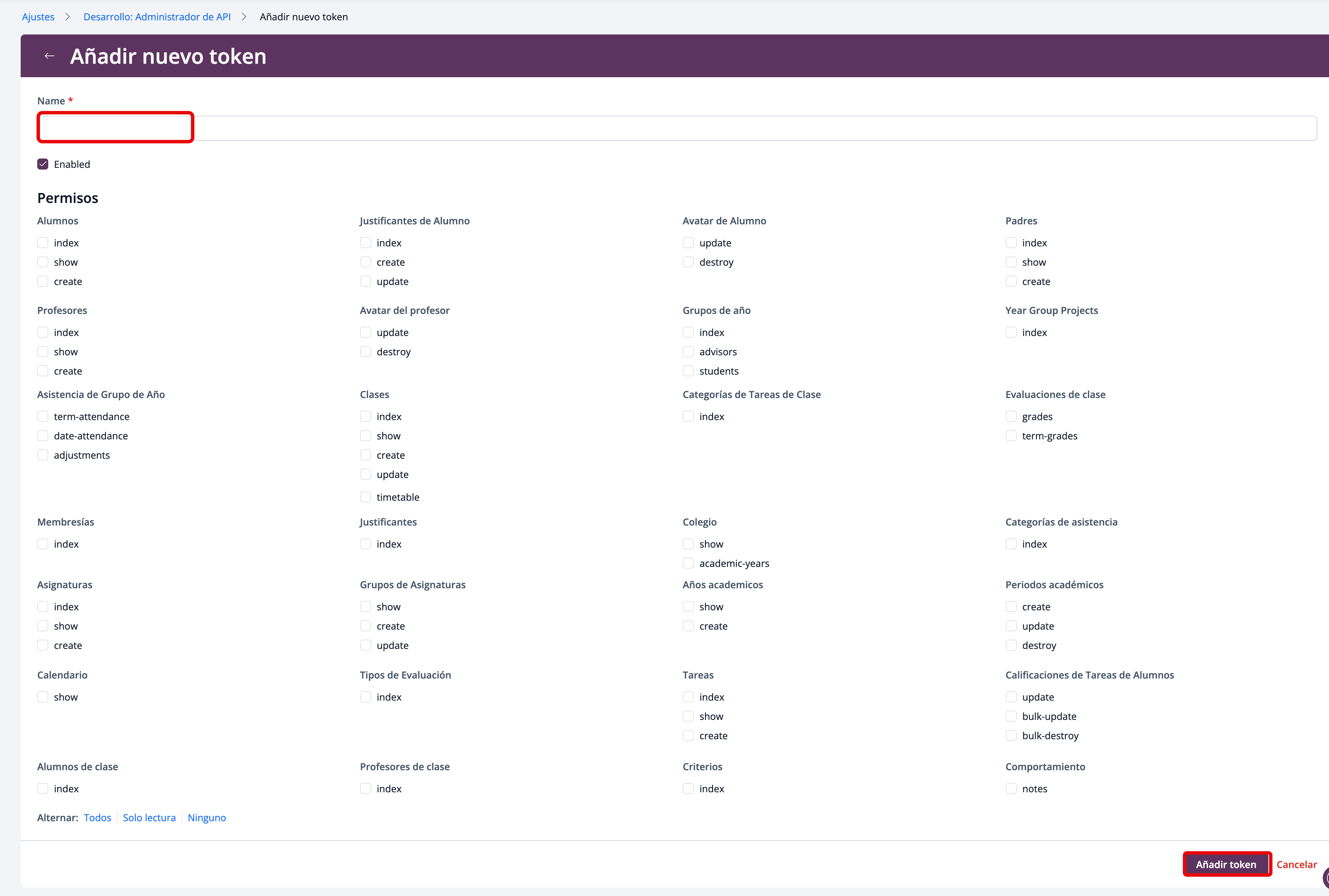Check Grupos de año advisors
Image resolution: width=1329 pixels, height=896 pixels.
689,352
